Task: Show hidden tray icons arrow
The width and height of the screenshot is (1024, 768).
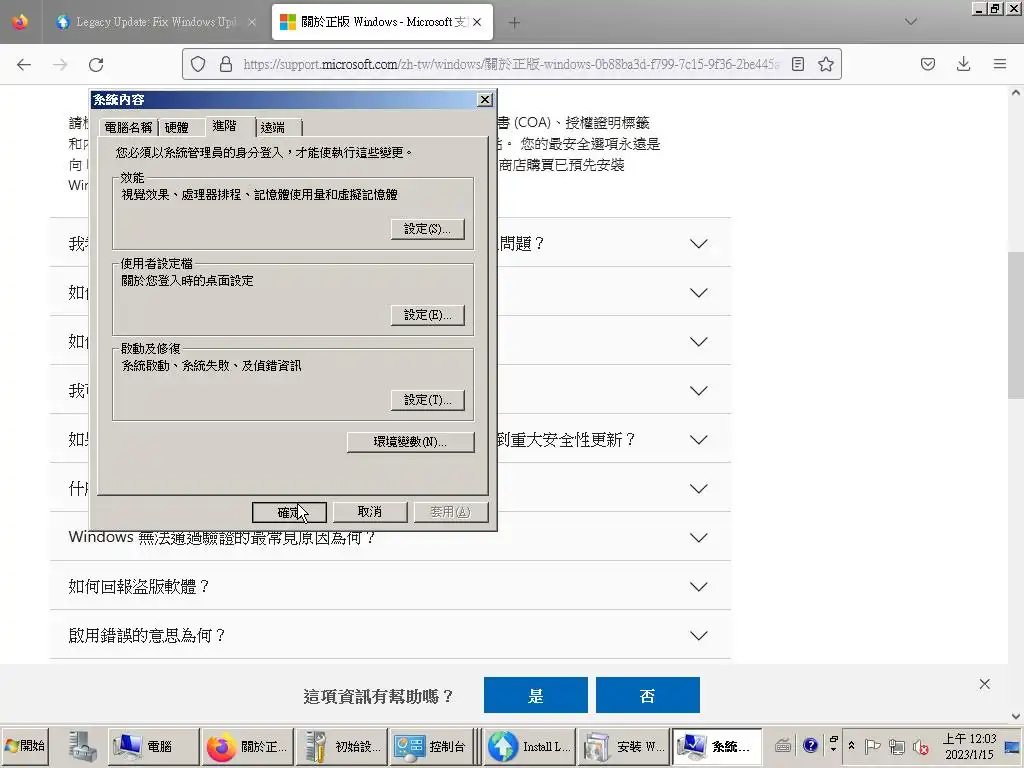Action: pos(851,745)
